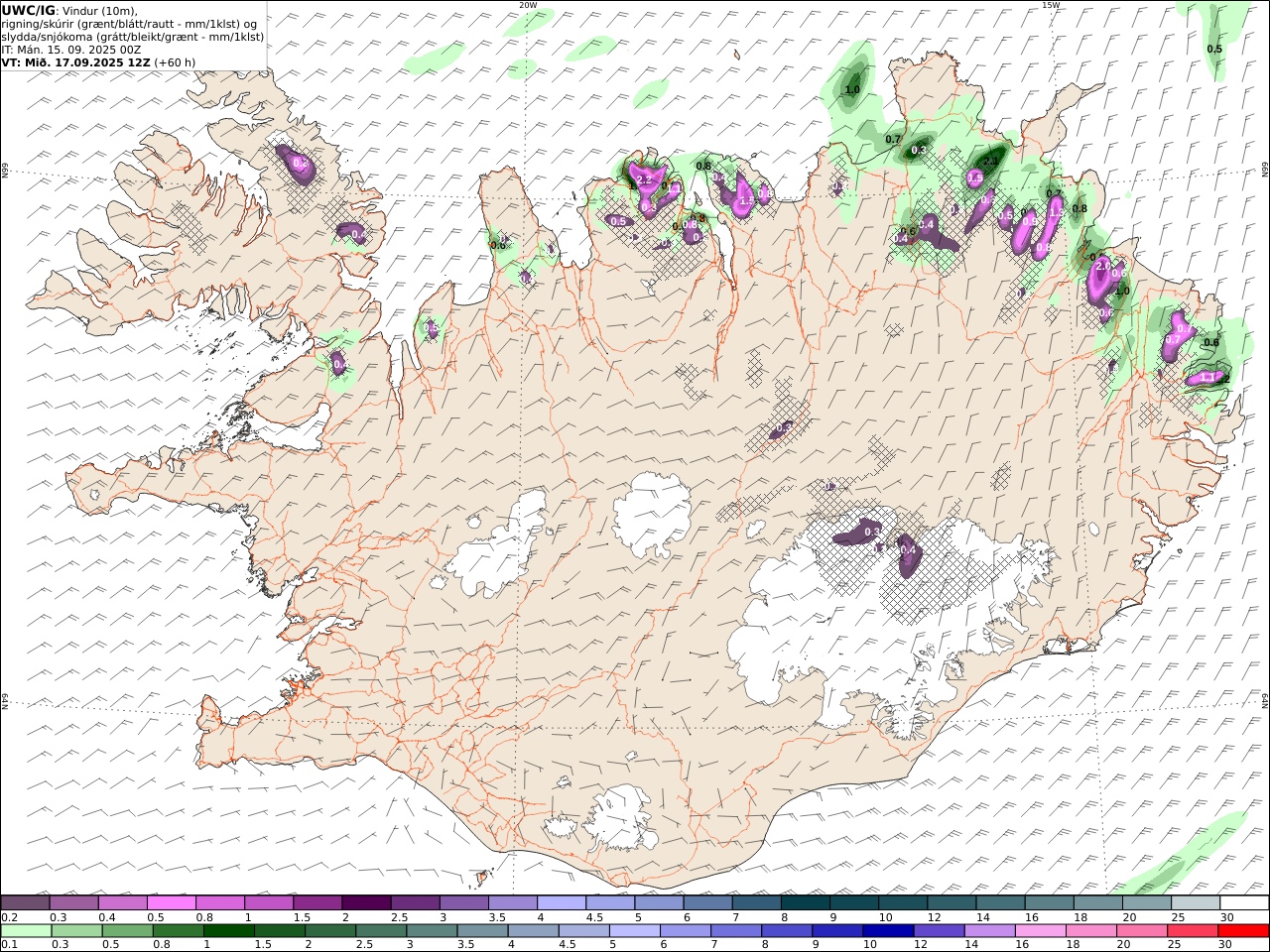Select the snow-scale swatch between 8 and 9
1270x952 pixels.
click(x=806, y=902)
